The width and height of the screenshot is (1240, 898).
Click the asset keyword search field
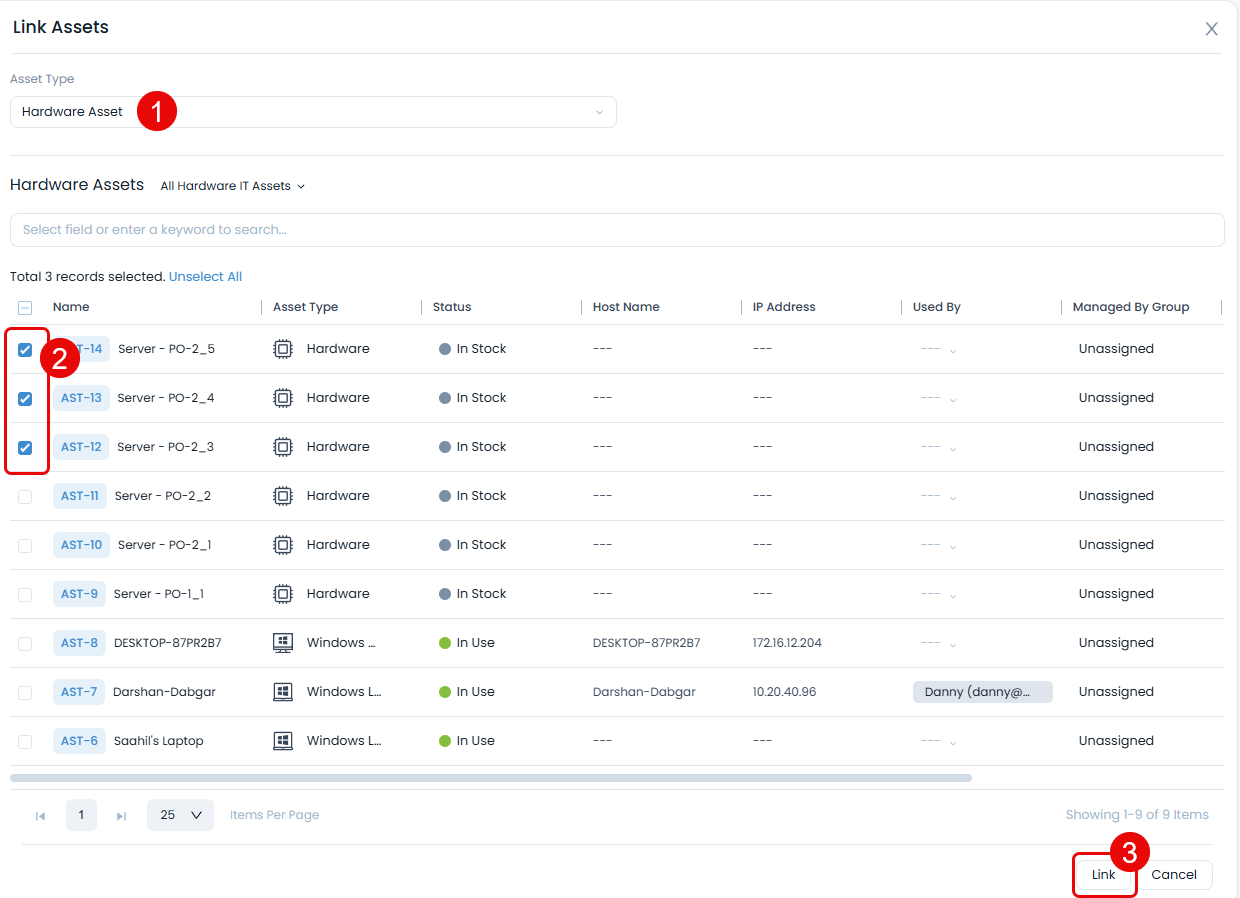(616, 230)
